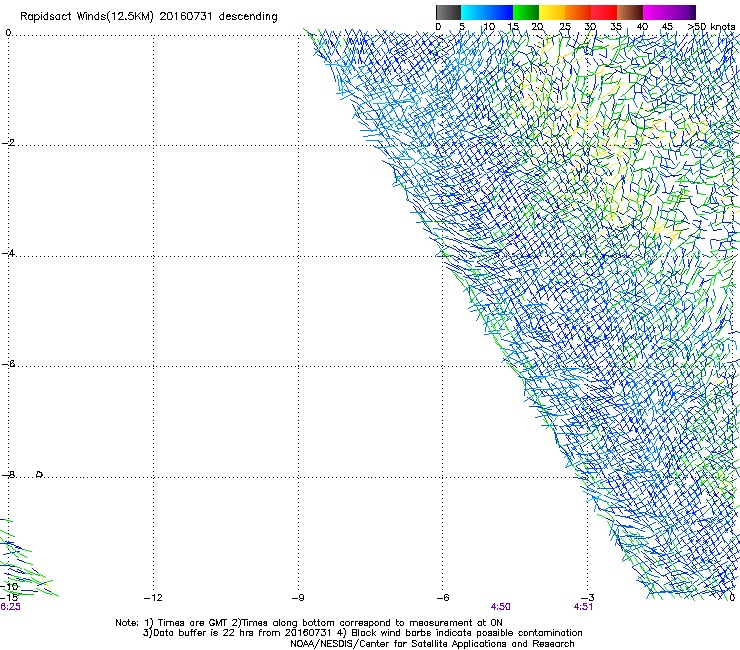Image resolution: width=740 pixels, height=650 pixels.
Task: Select the red 30-35 knots legend segment
Action: [604, 12]
